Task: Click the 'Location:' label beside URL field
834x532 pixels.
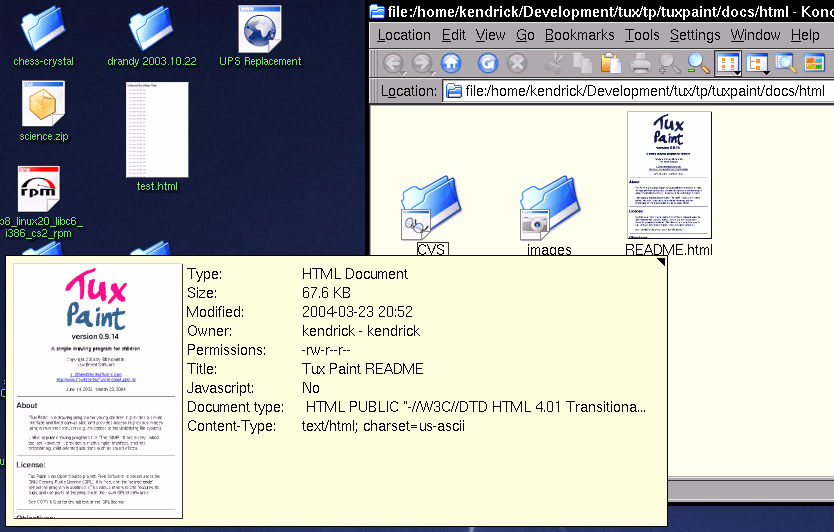Action: coord(408,91)
